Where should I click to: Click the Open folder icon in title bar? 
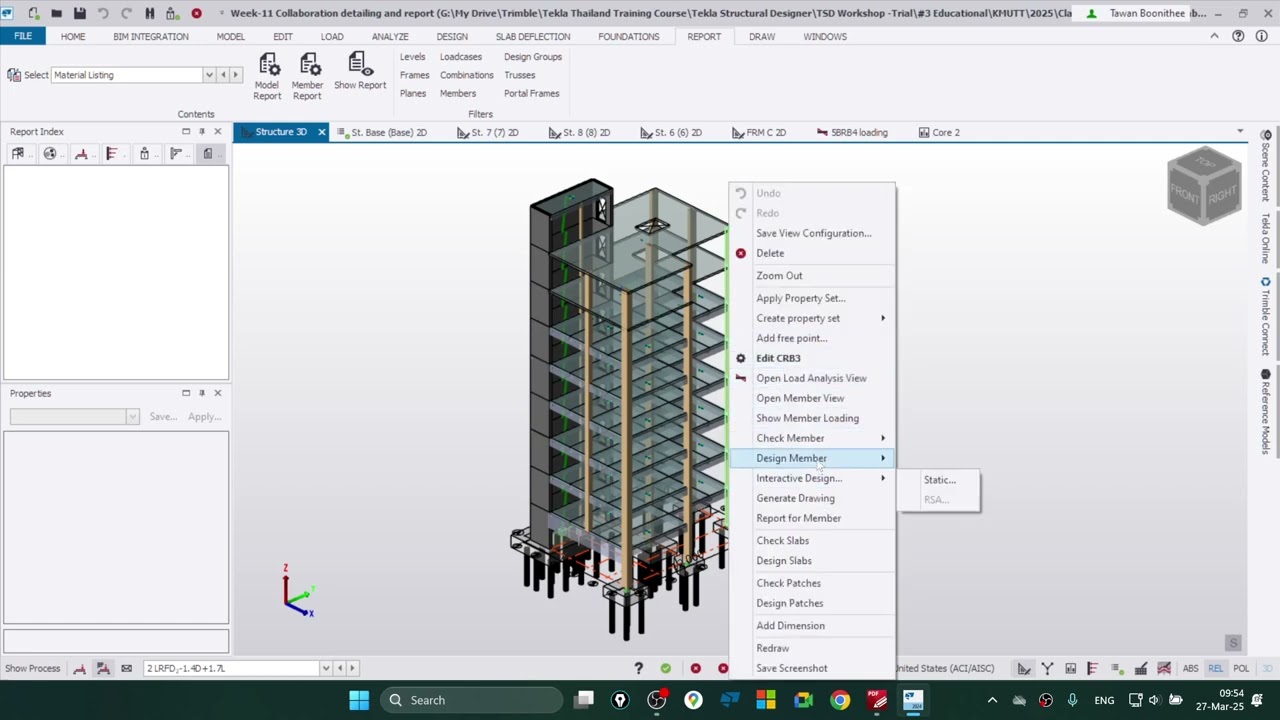point(57,13)
